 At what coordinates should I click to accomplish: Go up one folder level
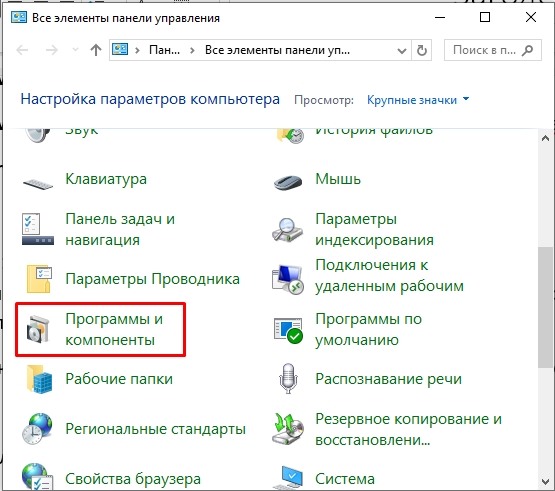click(96, 50)
